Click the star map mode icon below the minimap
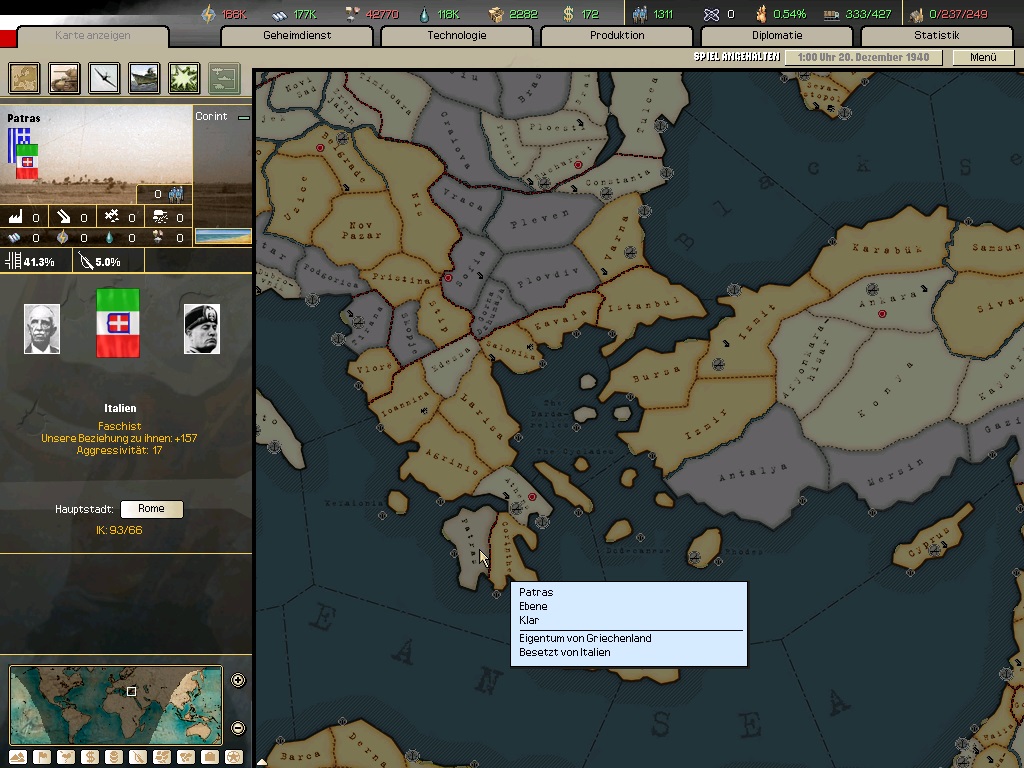 (x=233, y=757)
